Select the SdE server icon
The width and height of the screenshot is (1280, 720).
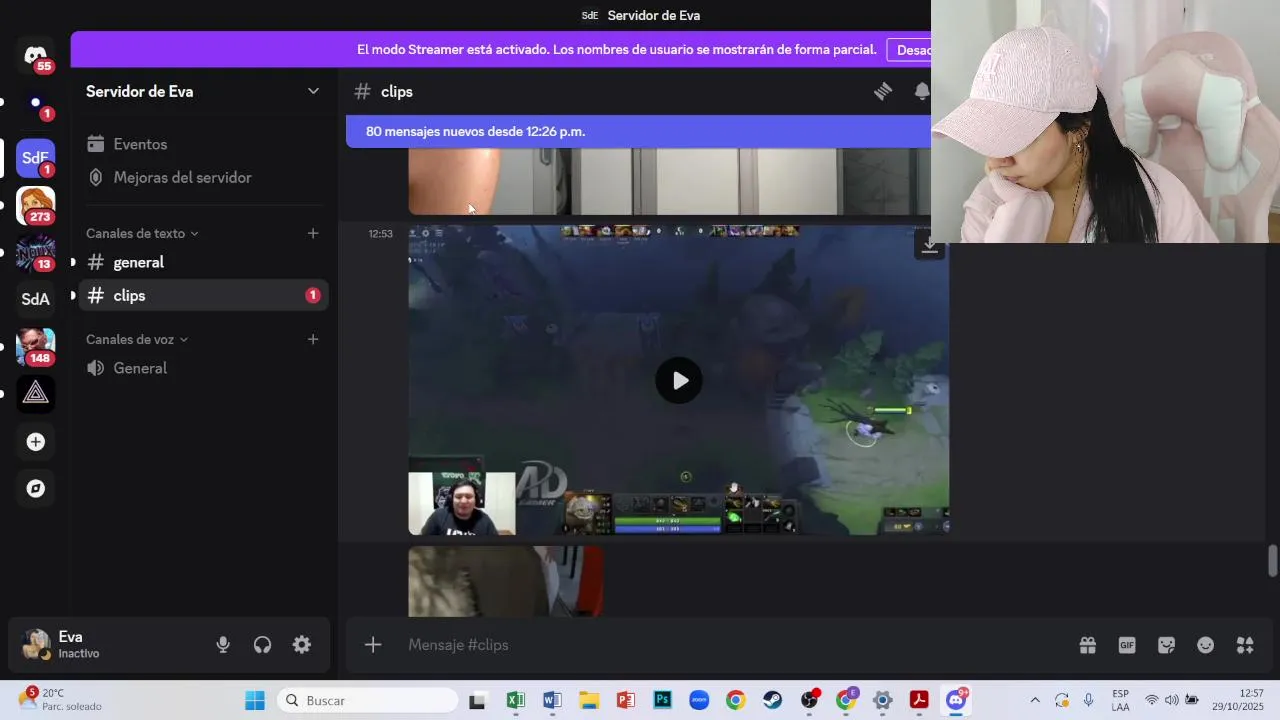(36, 158)
